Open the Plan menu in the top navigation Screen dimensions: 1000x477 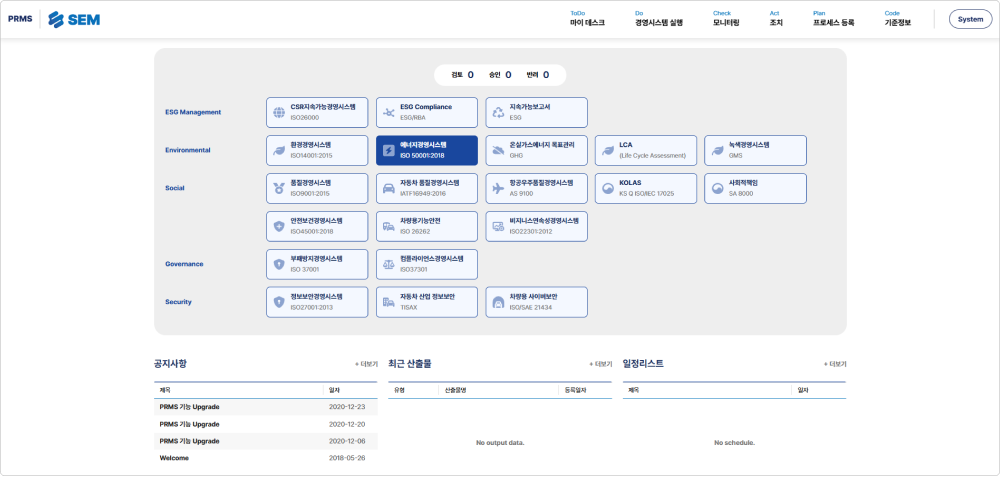834,18
